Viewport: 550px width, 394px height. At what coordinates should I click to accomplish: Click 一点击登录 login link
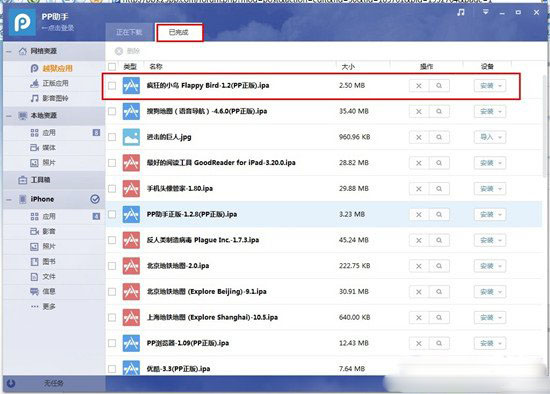(58, 28)
